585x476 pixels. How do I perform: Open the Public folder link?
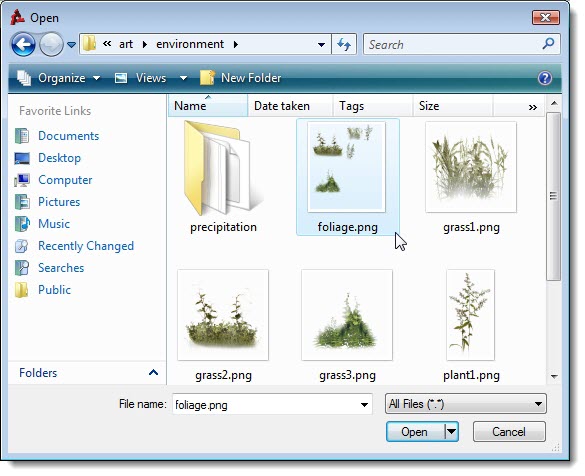(x=54, y=290)
